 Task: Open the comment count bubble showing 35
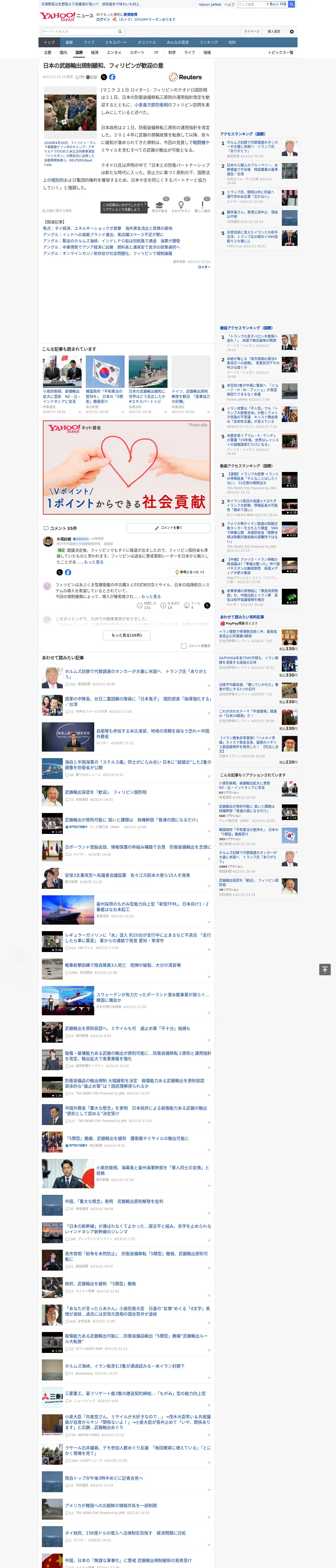(80, 77)
